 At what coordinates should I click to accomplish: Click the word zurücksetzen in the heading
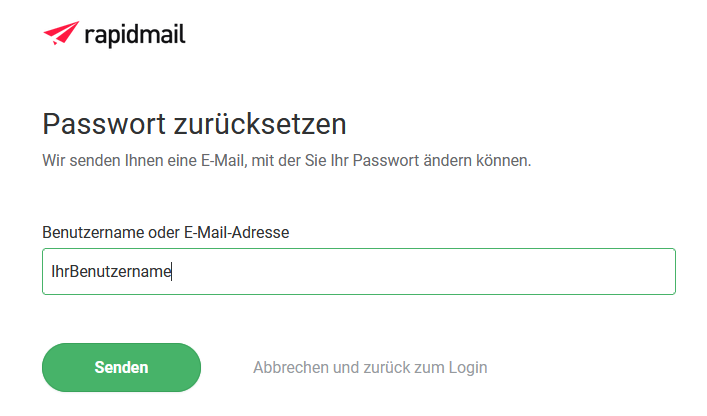pos(260,124)
